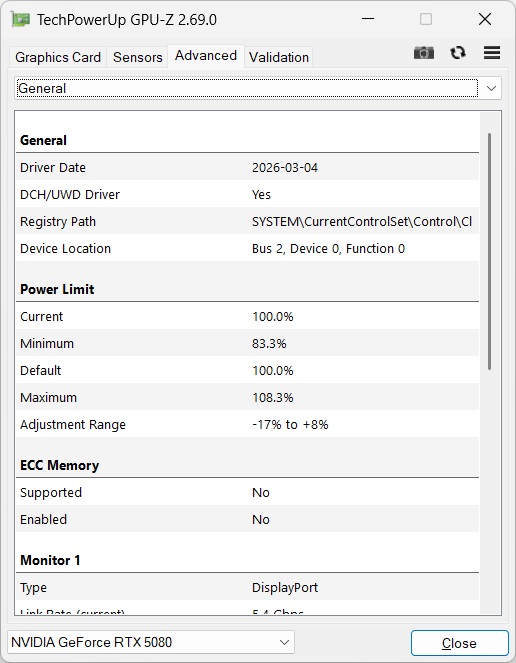
Task: Click the -17% to +8% value
Action: [290, 425]
